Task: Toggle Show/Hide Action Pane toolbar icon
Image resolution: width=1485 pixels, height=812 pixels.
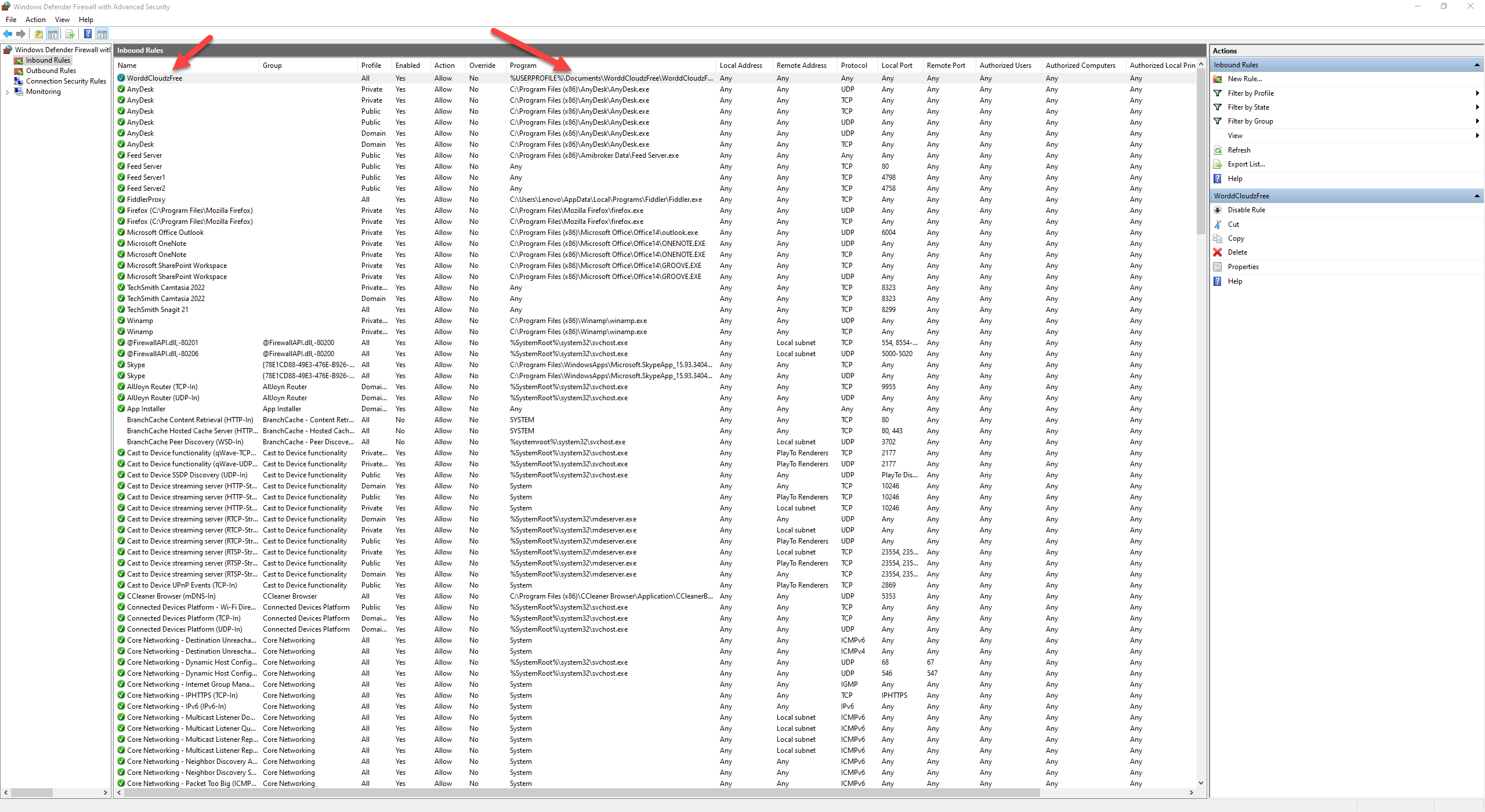Action: coord(102,34)
